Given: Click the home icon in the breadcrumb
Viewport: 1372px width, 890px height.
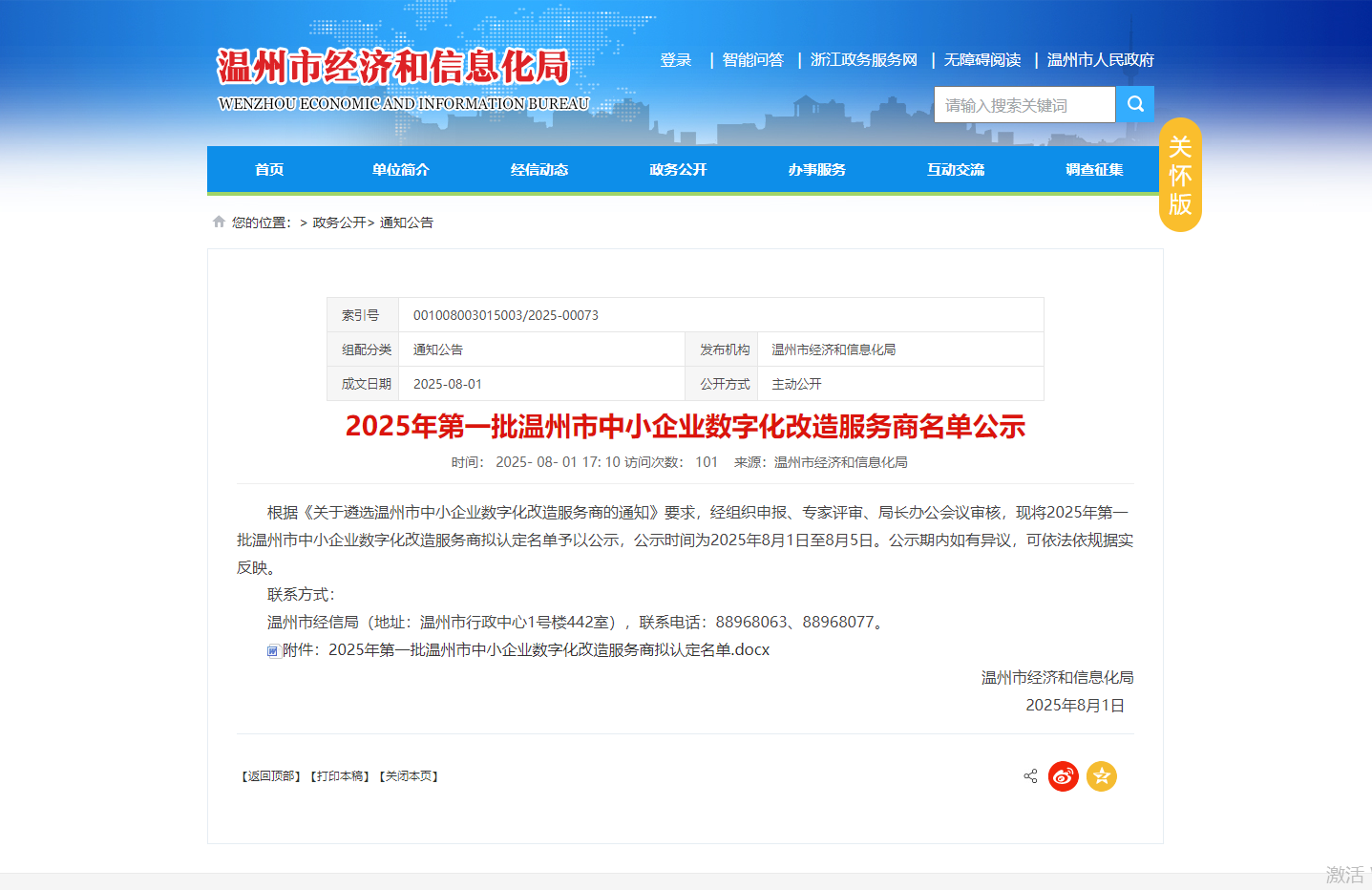Looking at the screenshot, I should (219, 221).
